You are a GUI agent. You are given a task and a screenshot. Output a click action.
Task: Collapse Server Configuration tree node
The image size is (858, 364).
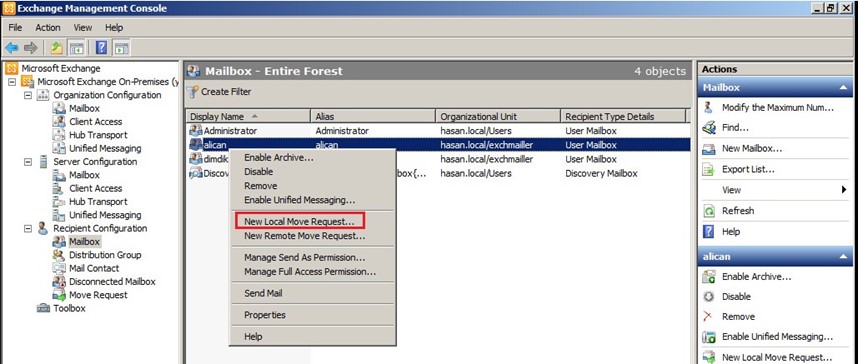pyautogui.click(x=28, y=162)
